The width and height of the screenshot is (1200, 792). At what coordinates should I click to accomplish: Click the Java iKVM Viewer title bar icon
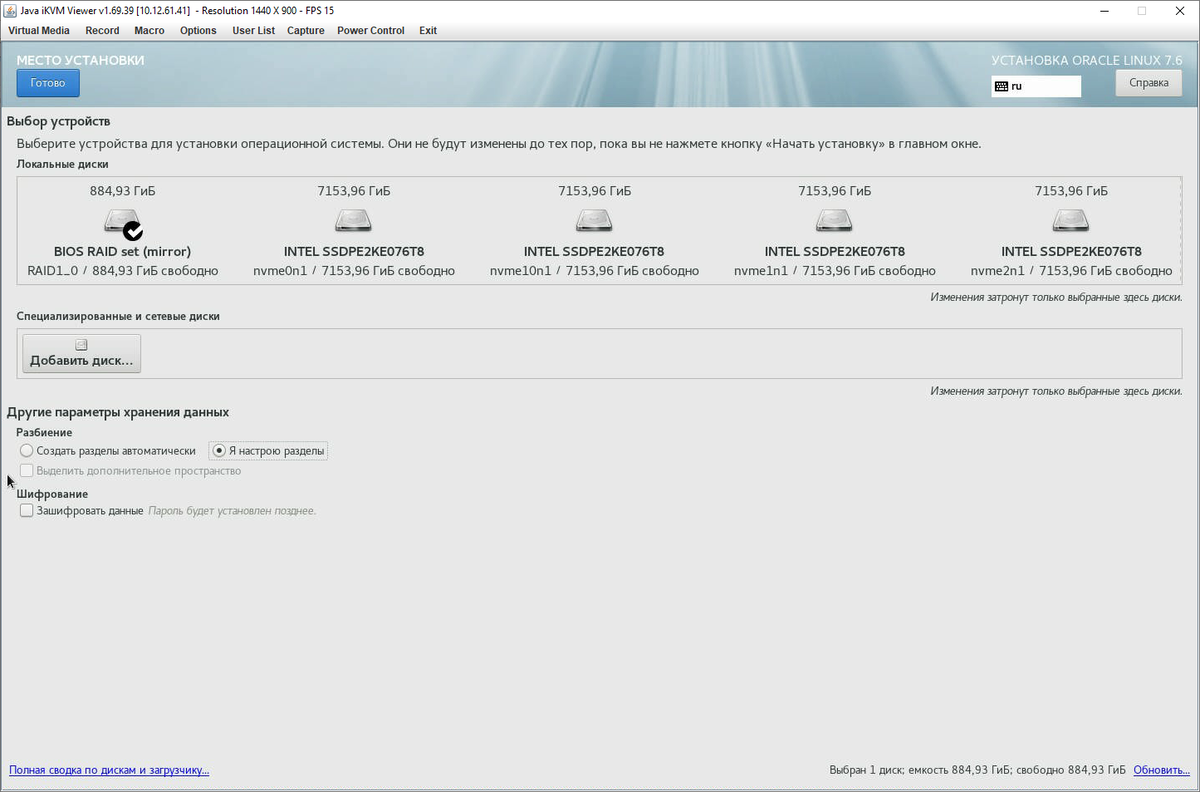(11, 10)
